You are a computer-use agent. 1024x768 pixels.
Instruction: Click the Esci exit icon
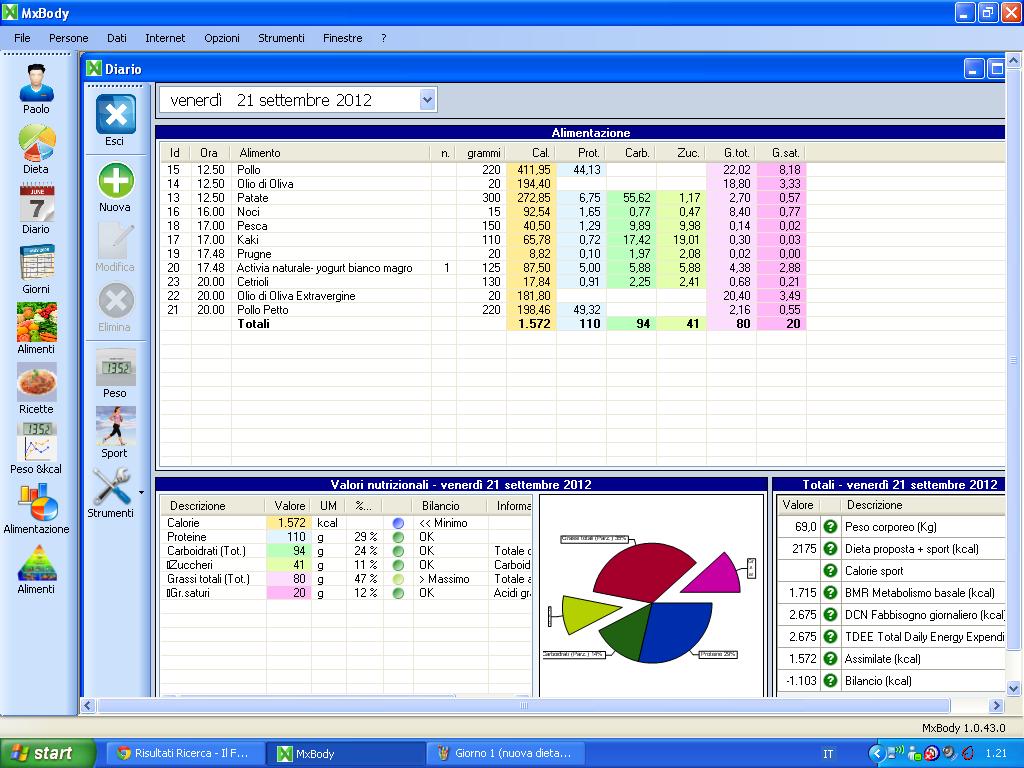click(x=115, y=116)
